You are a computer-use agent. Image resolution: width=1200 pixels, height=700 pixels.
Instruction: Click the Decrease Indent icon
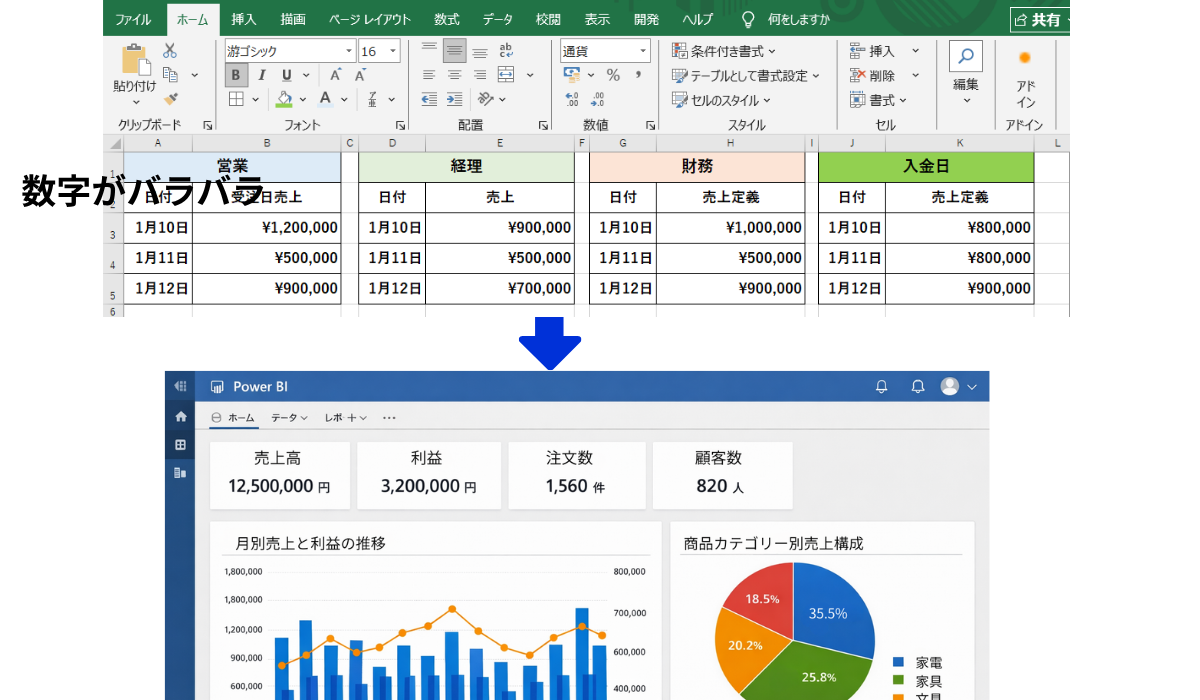coord(430,99)
